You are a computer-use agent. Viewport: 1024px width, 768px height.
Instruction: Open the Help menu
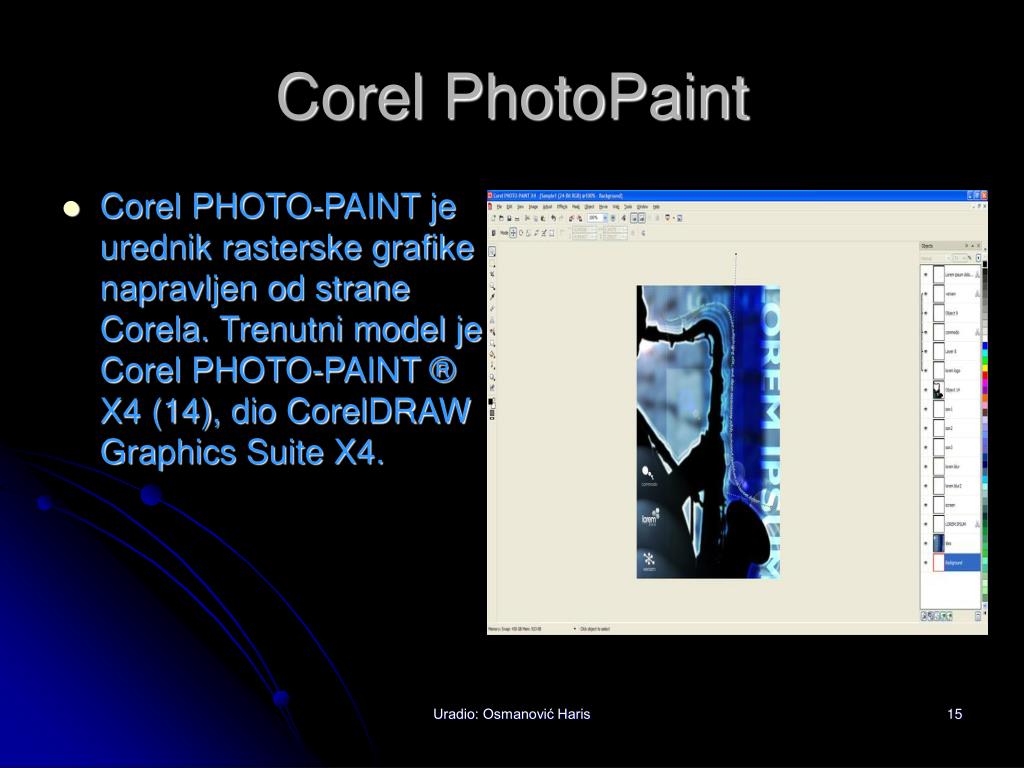tap(656, 206)
